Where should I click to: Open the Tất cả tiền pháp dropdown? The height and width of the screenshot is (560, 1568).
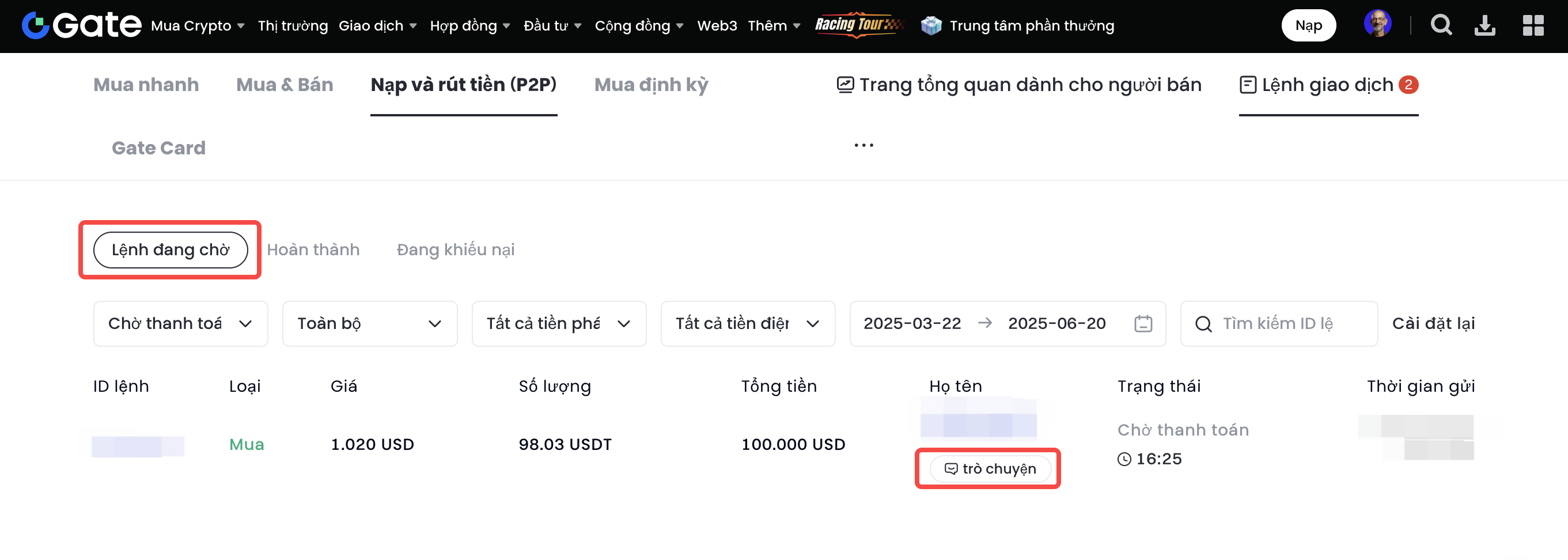[x=558, y=324]
